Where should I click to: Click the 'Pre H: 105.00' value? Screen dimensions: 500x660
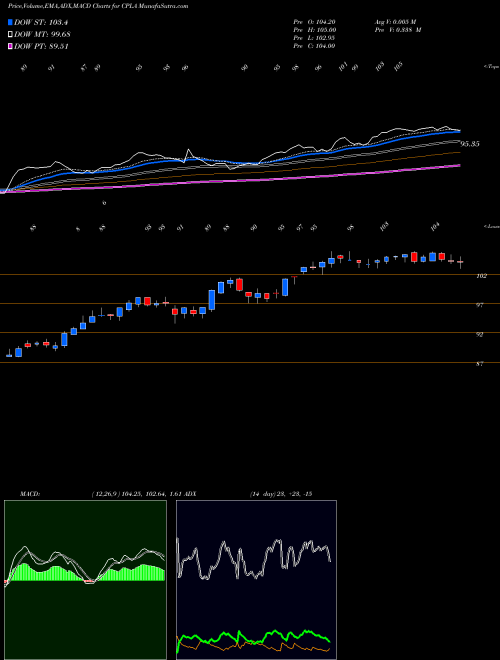(314, 30)
